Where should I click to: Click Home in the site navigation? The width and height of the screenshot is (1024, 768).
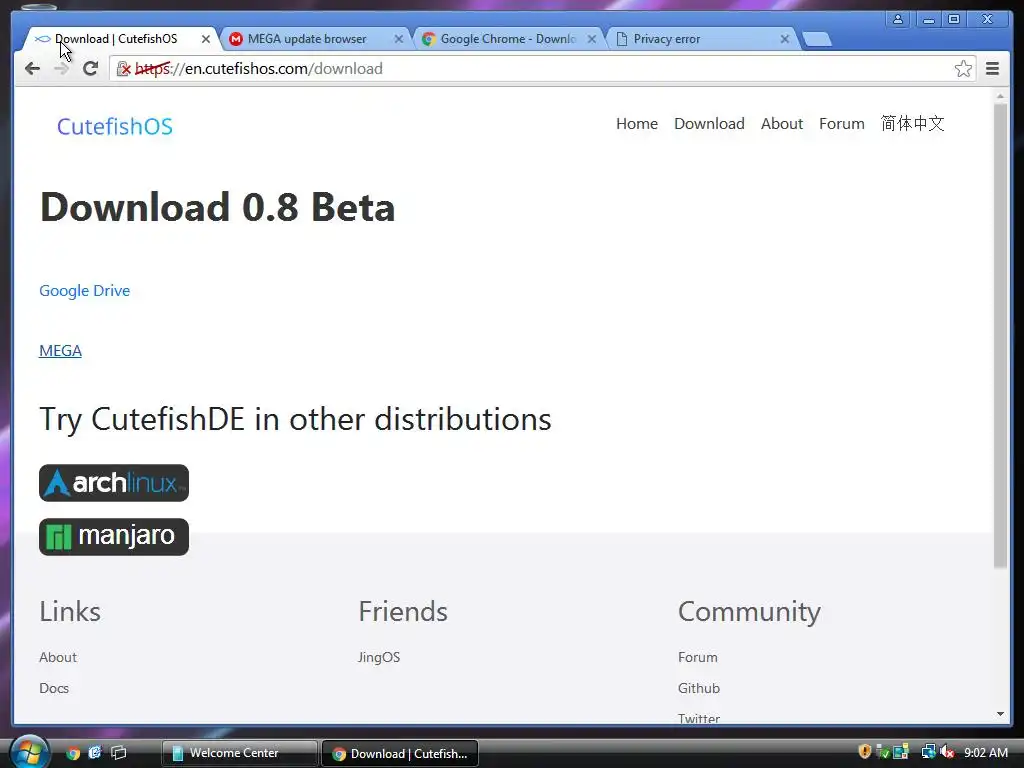(637, 123)
